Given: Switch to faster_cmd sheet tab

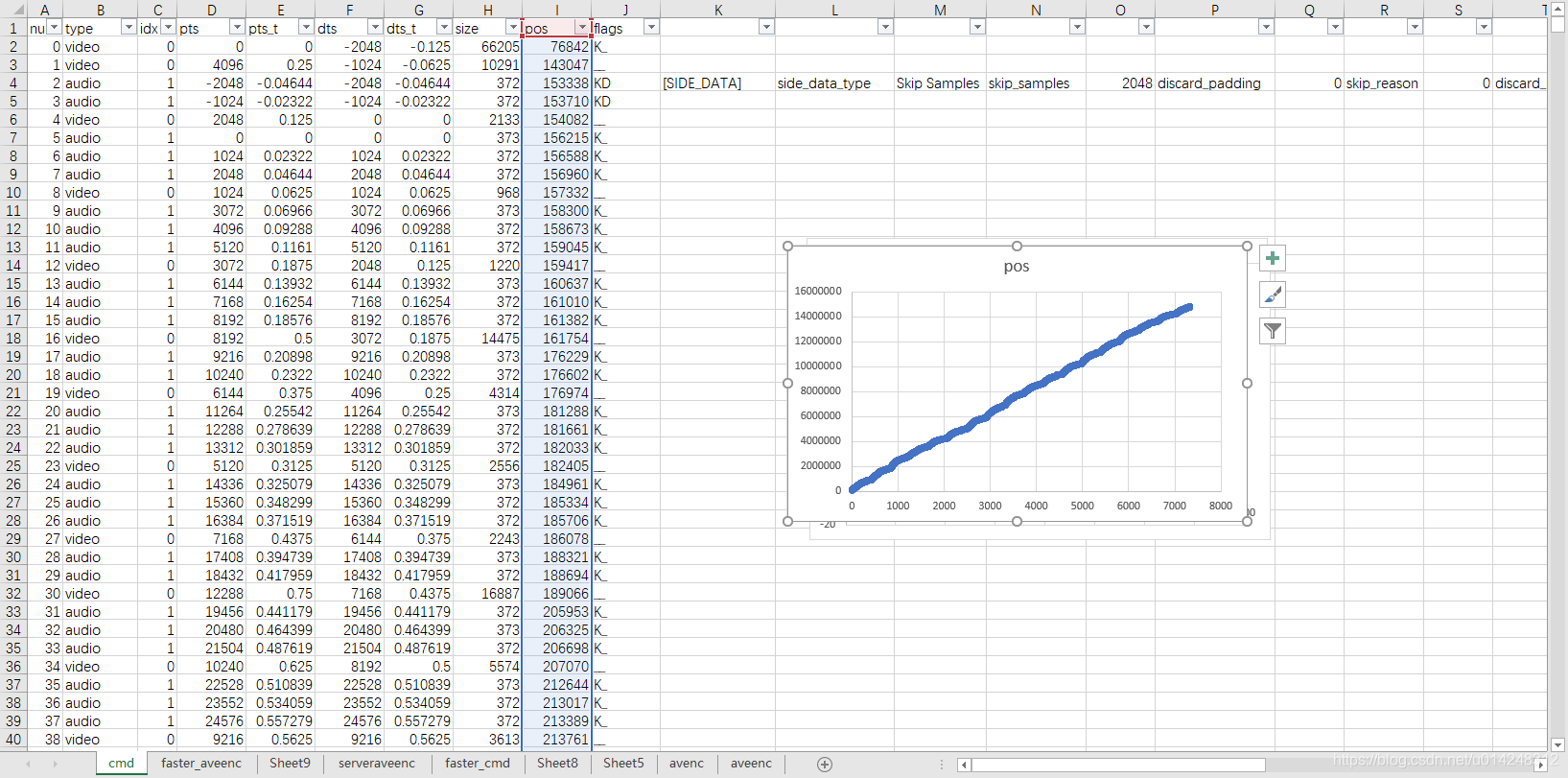Looking at the screenshot, I should pos(478,764).
